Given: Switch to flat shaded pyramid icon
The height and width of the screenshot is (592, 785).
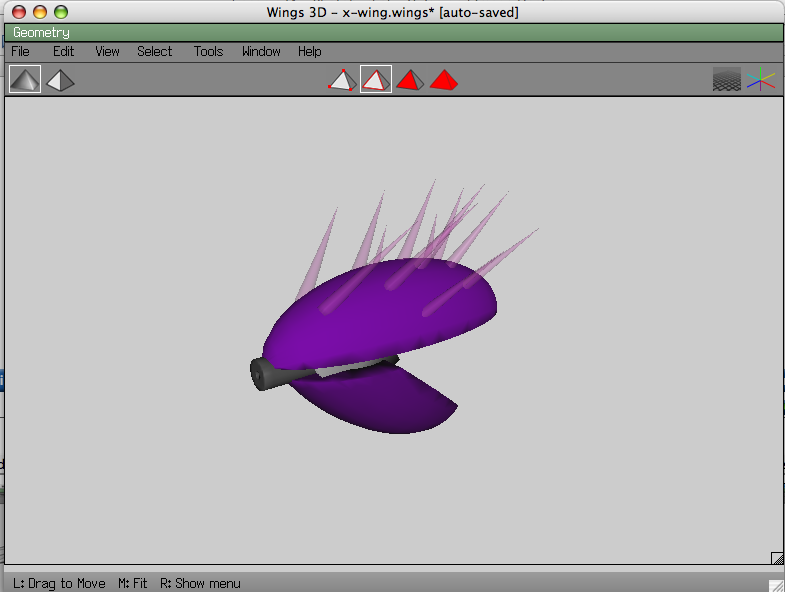Looking at the screenshot, I should 60,79.
